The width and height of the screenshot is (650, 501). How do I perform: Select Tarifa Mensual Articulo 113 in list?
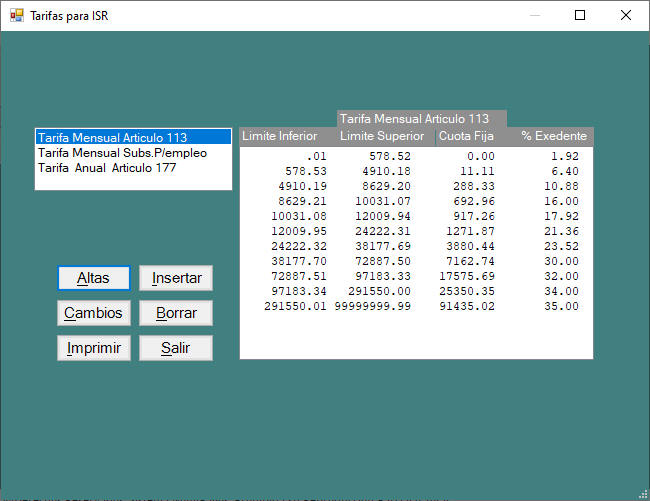(112, 138)
